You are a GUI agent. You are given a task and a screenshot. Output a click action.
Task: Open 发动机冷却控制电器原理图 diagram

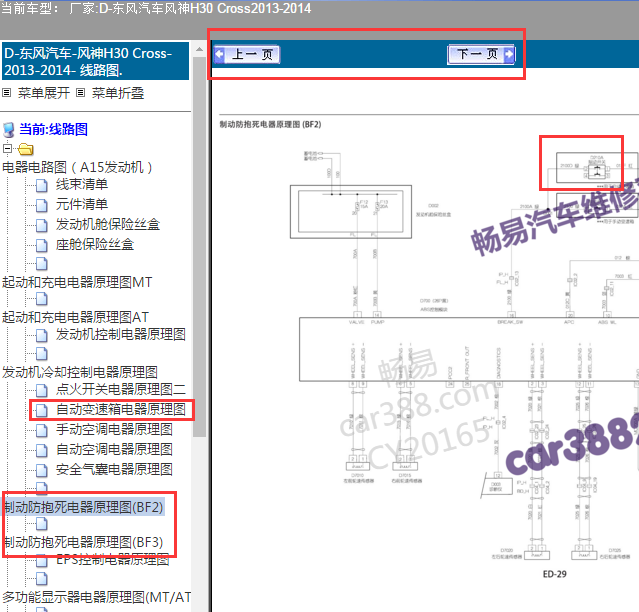coord(80,372)
